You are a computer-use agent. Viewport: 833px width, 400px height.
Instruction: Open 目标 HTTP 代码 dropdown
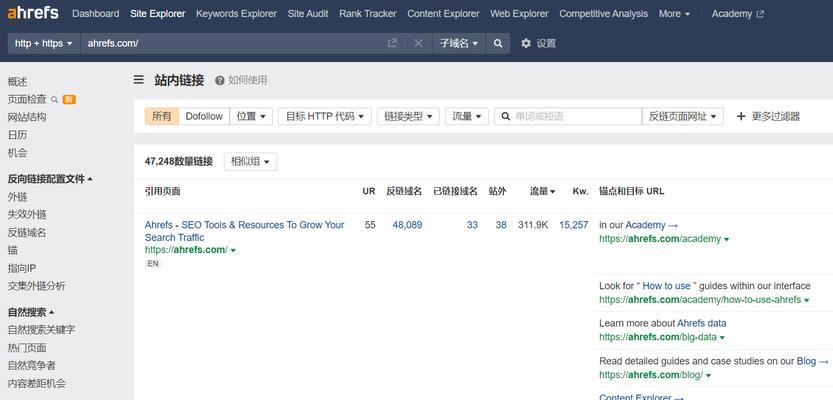tap(325, 116)
